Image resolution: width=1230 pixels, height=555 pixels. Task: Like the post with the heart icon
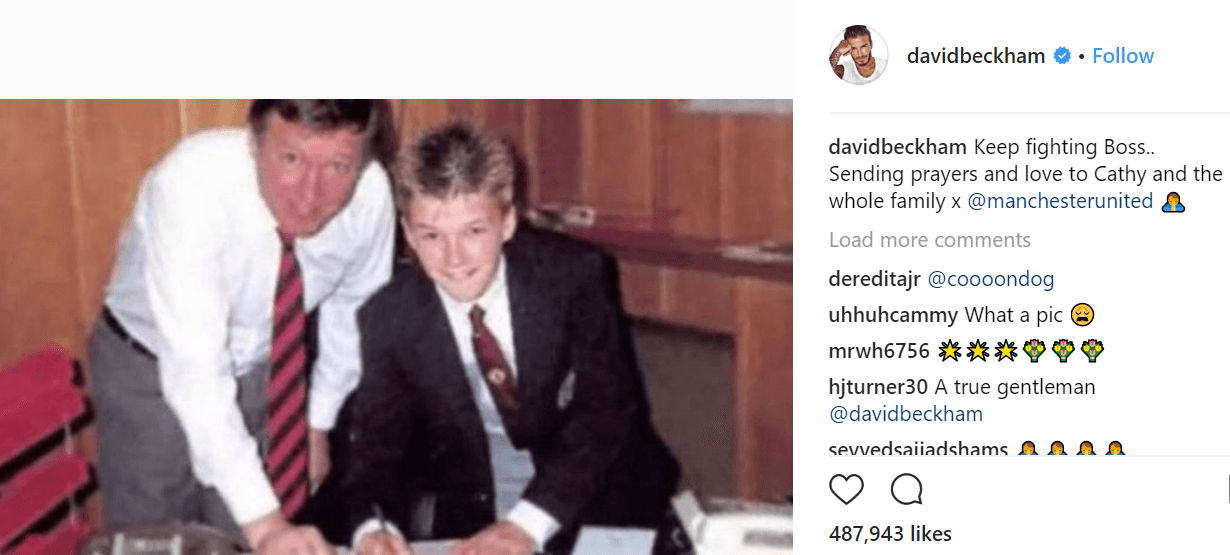[x=846, y=490]
